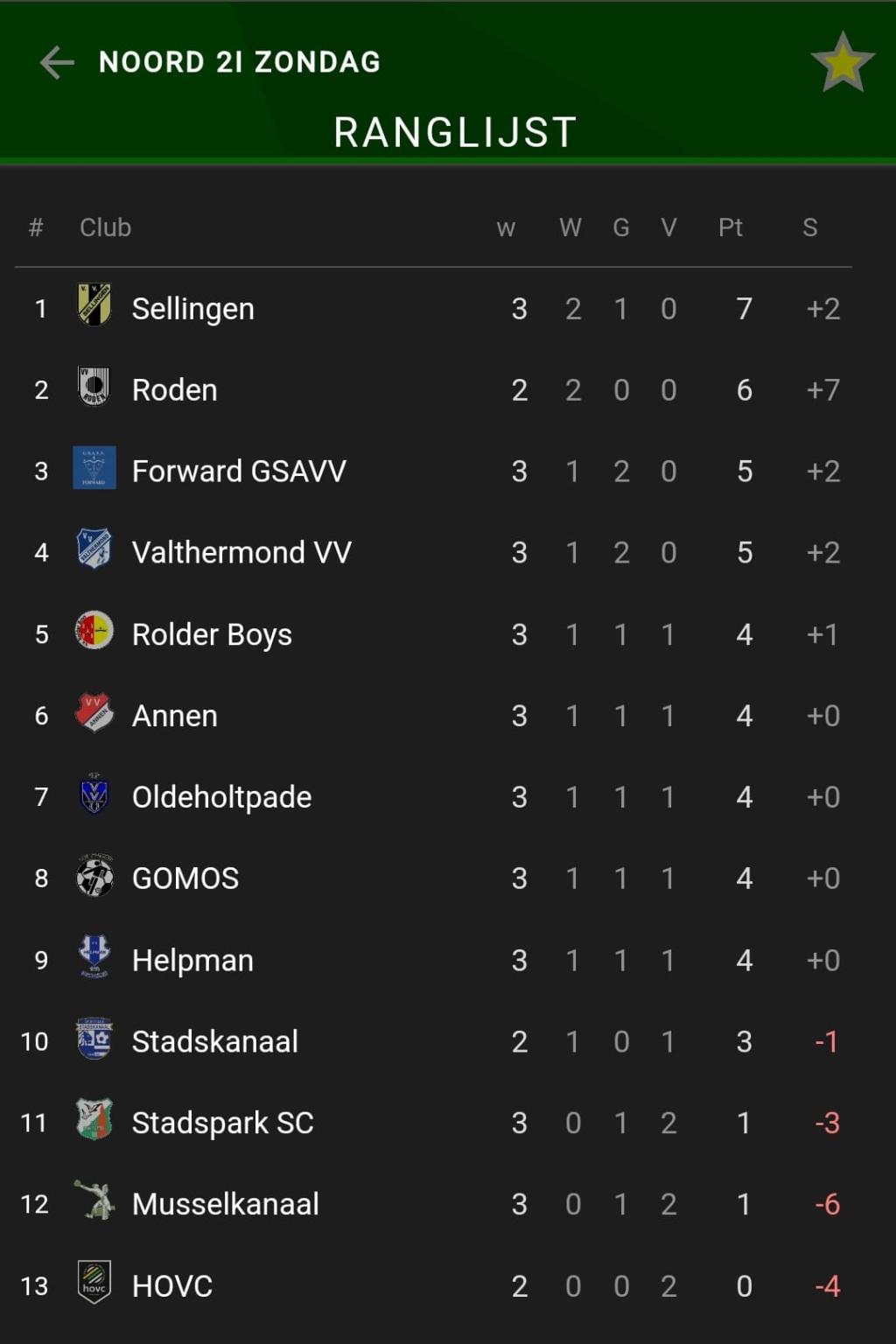Open the Stadskanaal club name
This screenshot has width=896, height=1344.
(215, 1041)
